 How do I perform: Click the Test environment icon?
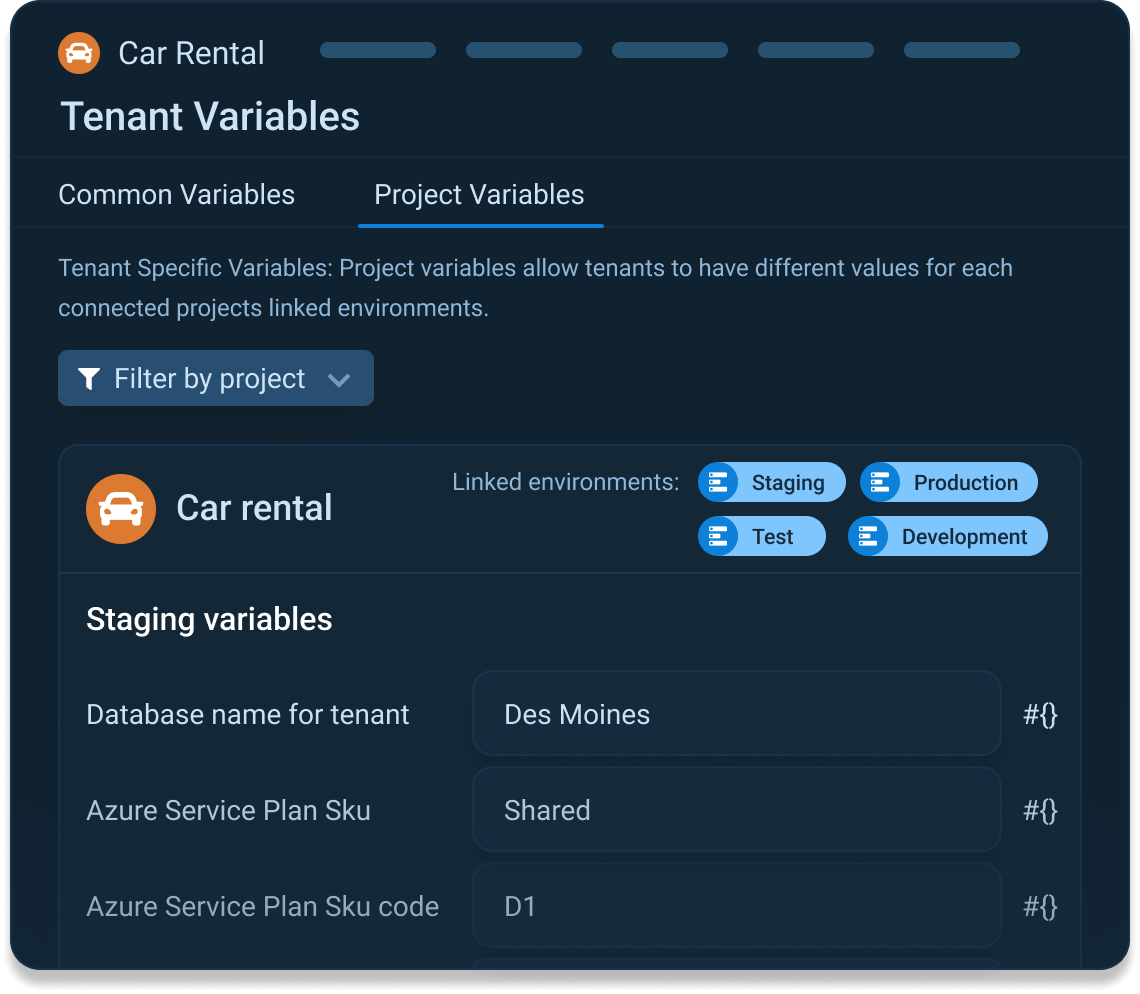(x=718, y=536)
